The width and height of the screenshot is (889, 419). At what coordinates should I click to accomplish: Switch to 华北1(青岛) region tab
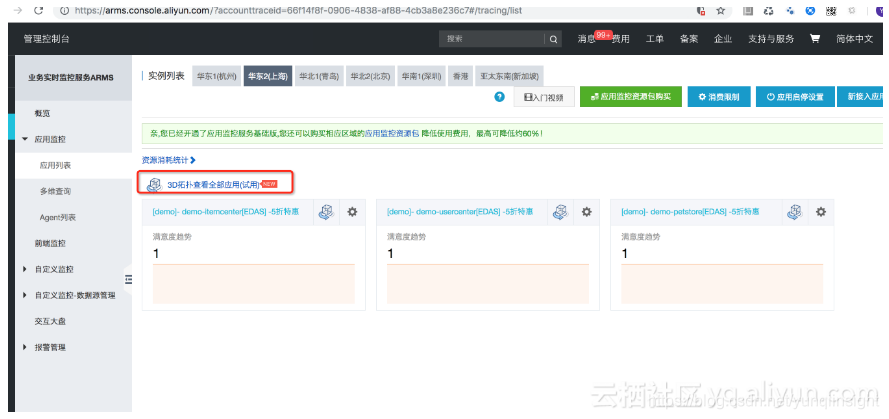tap(319, 77)
